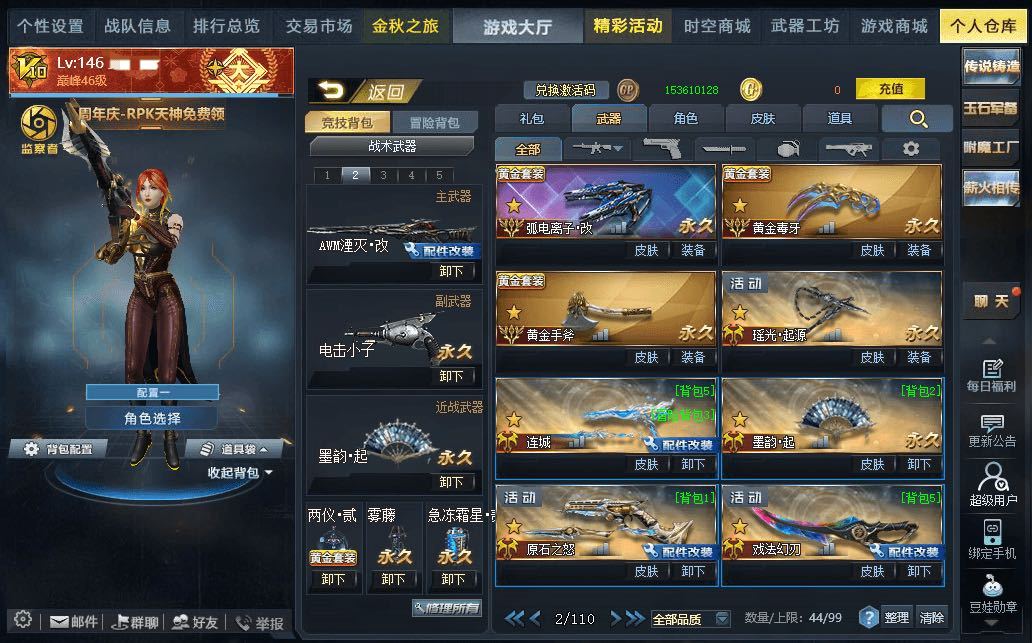Switch to 冒险背包 adventure bag
Screen dimensions: 1032x643
[x=434, y=122]
